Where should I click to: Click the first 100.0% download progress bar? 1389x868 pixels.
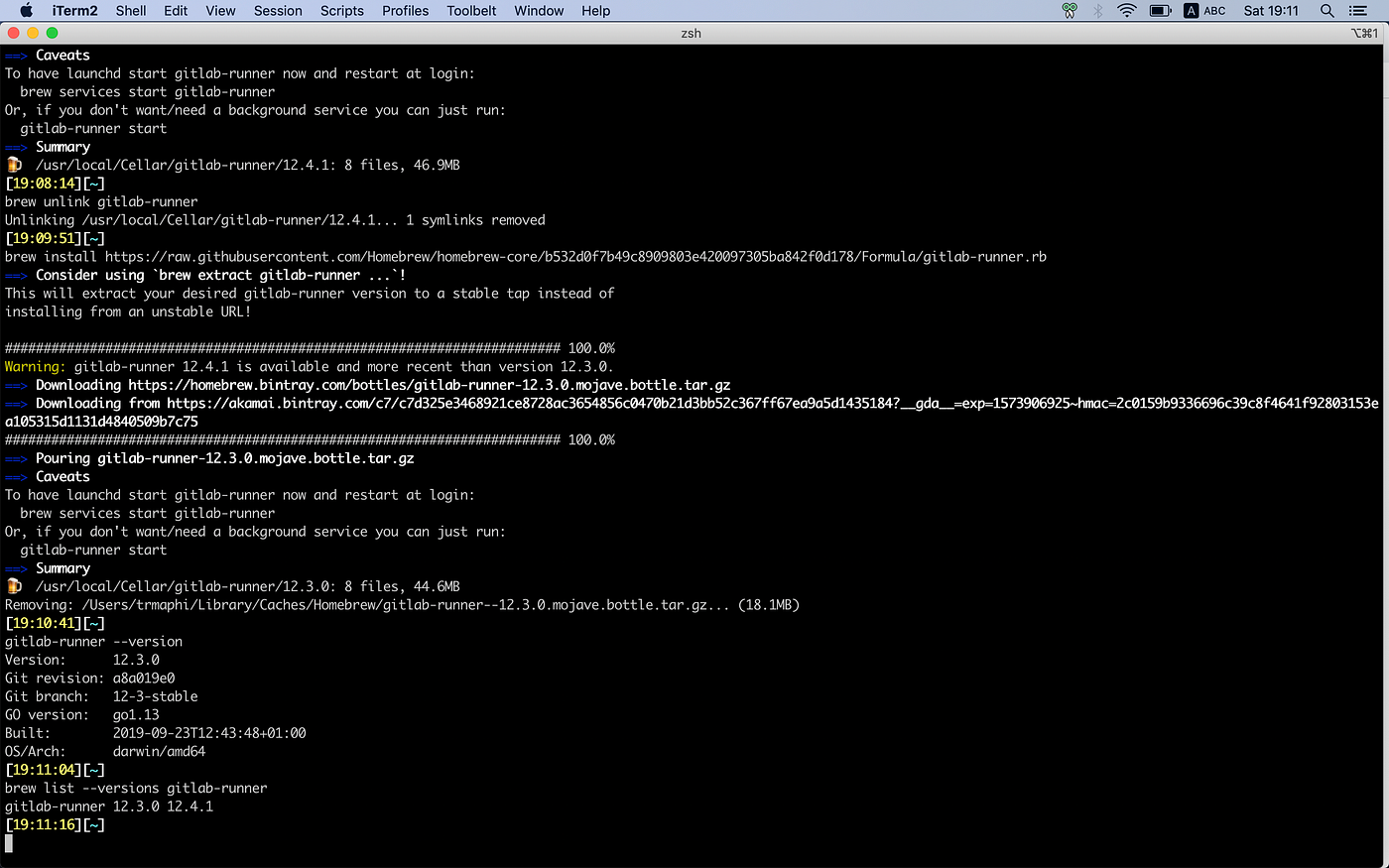[x=310, y=348]
